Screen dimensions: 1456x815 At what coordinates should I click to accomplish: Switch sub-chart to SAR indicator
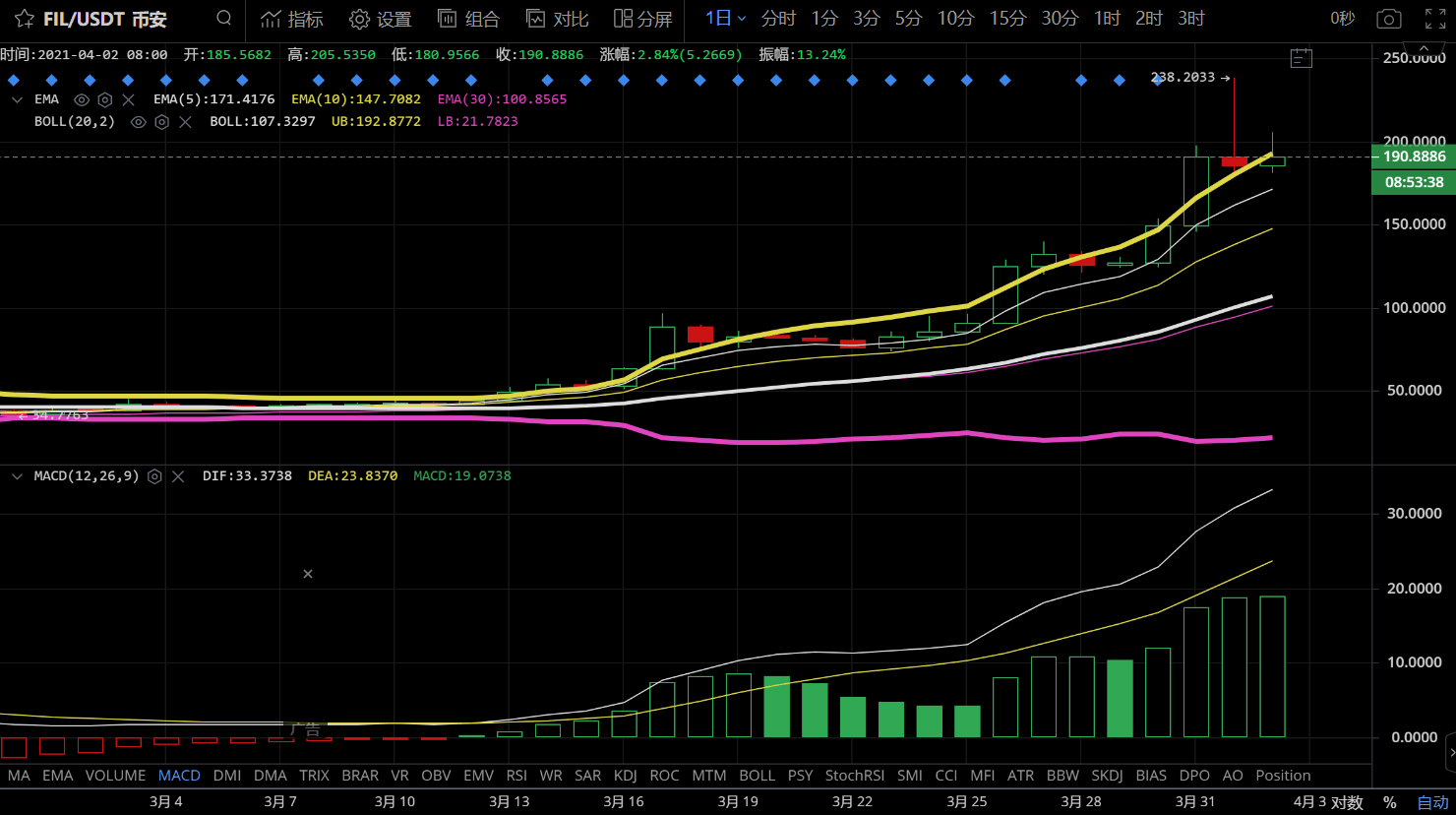point(588,776)
